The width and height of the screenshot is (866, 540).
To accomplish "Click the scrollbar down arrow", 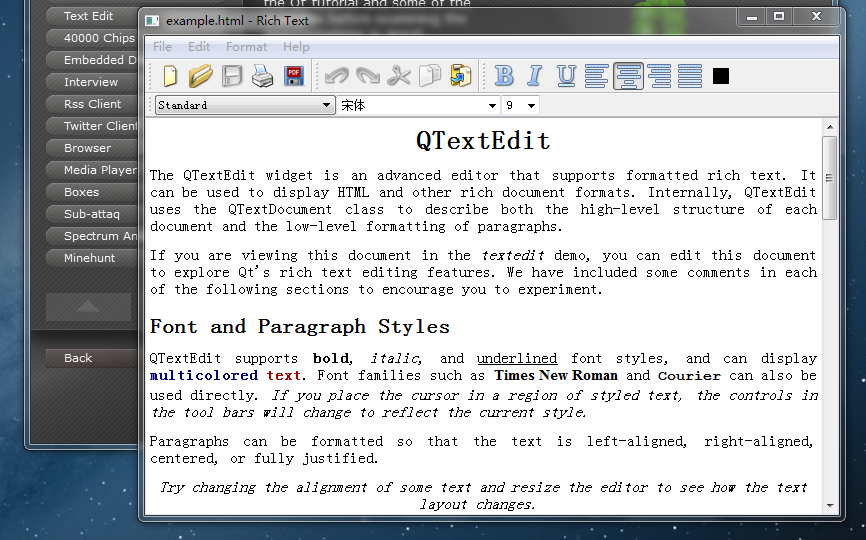I will click(830, 505).
